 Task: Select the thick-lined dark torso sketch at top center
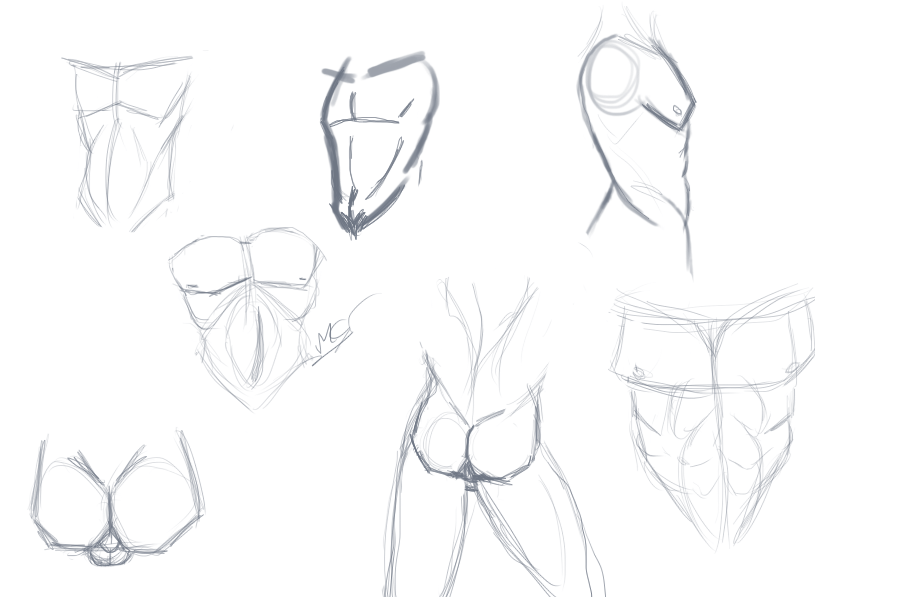coord(380,144)
